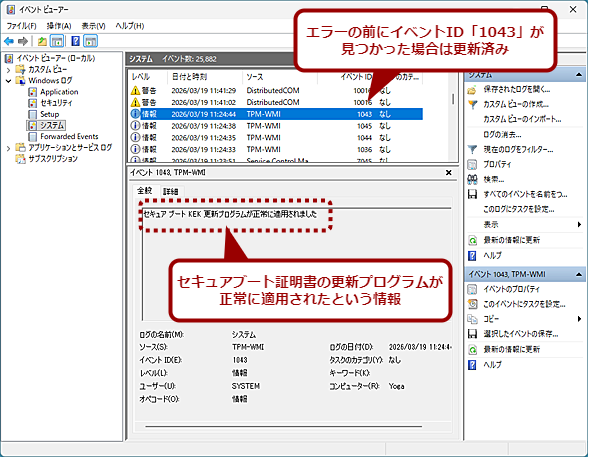
Task: Expand アプリケーションとサービス ログ node
Action: click(8, 148)
